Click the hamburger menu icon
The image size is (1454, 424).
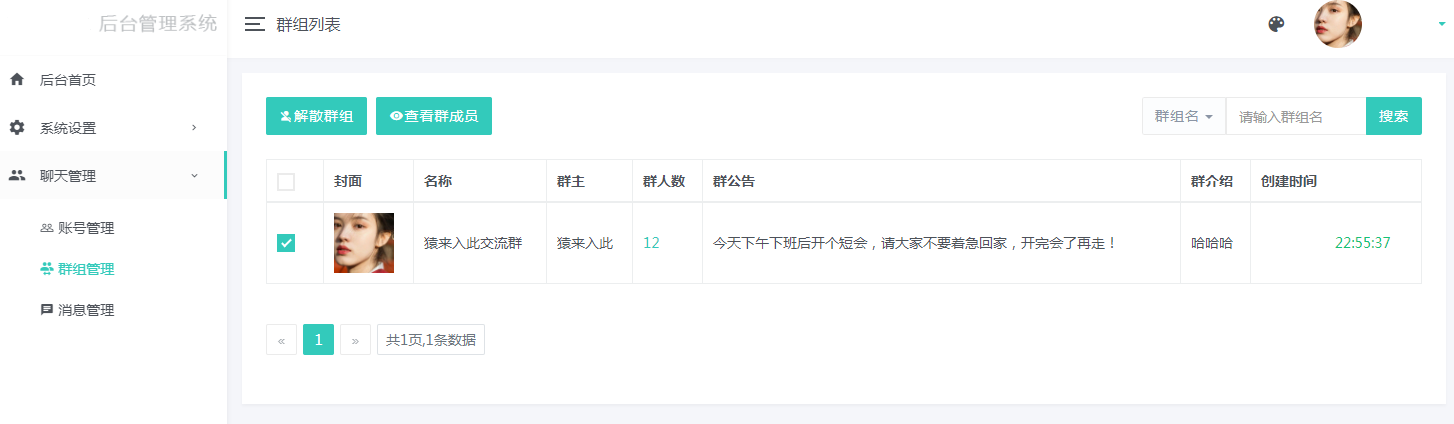[x=255, y=25]
